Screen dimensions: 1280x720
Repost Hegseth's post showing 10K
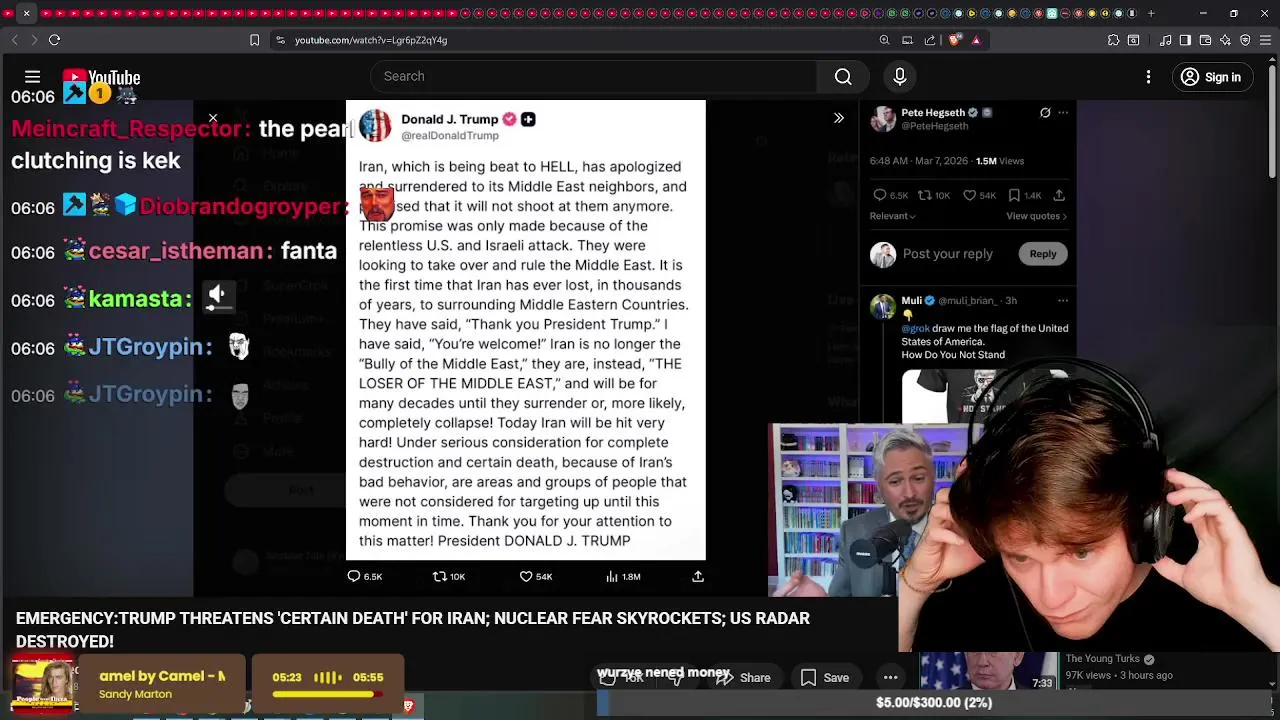934,195
